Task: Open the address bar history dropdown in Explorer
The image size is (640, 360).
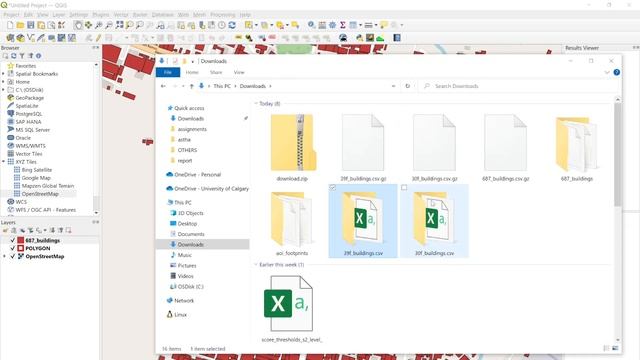Action: tap(393, 86)
